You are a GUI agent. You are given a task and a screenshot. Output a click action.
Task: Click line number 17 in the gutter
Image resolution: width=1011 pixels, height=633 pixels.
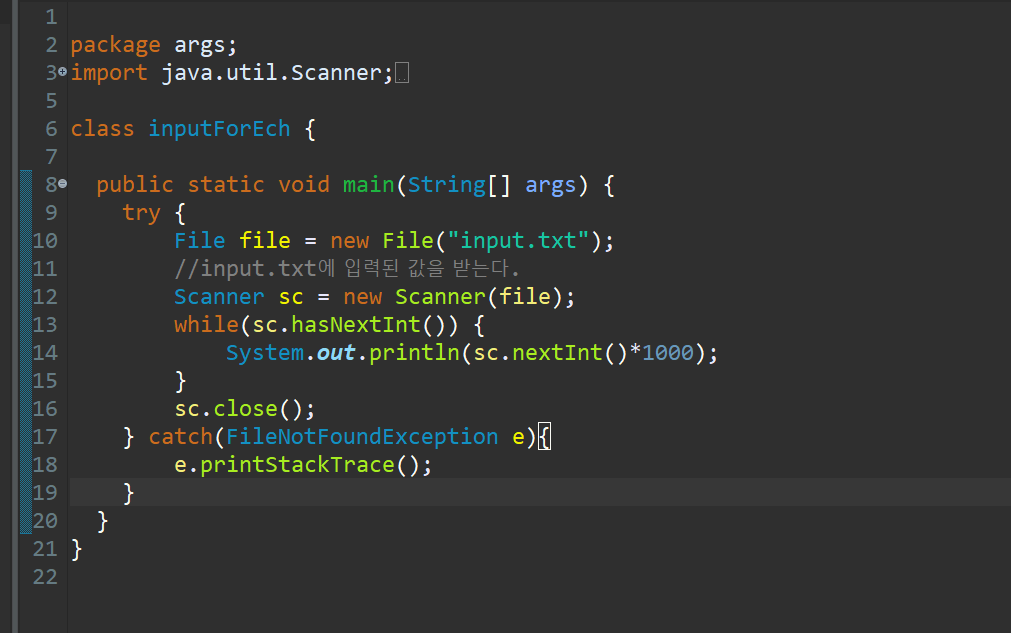point(45,437)
